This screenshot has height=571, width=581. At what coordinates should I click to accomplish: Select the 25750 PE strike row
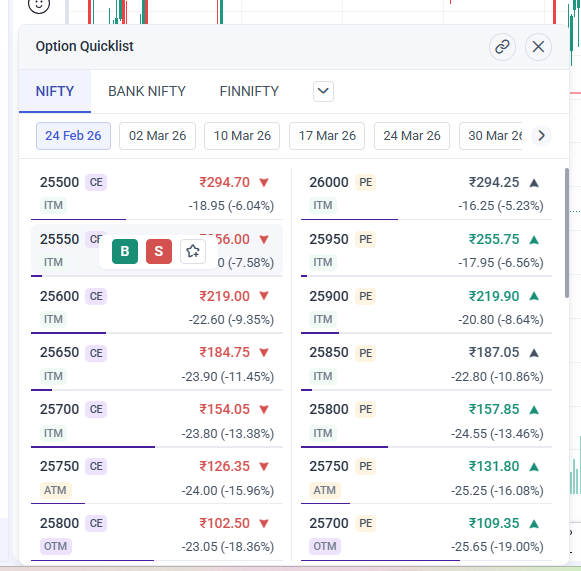click(426, 478)
